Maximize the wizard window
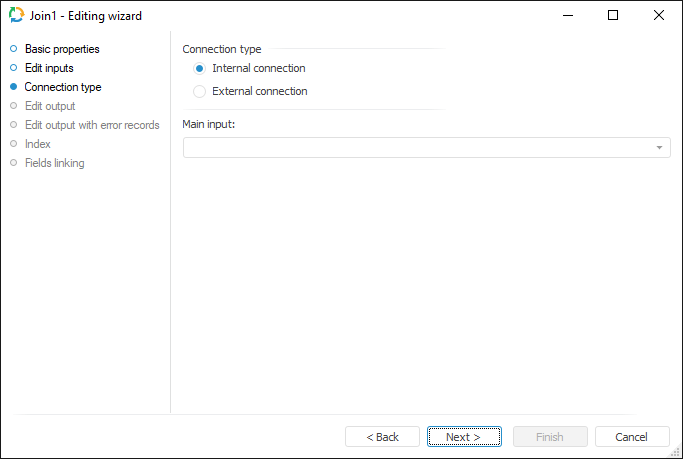Image resolution: width=683 pixels, height=459 pixels. pyautogui.click(x=613, y=16)
